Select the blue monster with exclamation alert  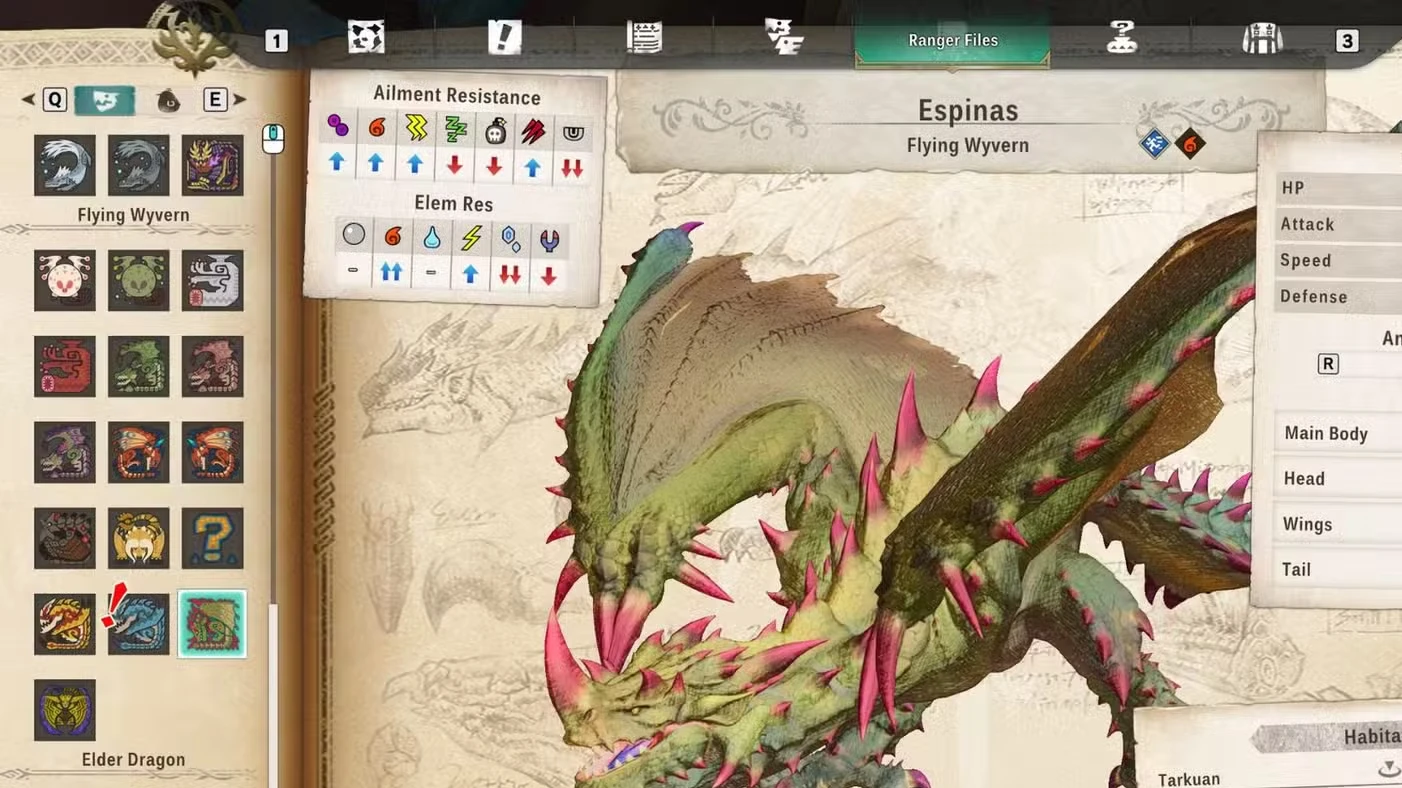tap(139, 624)
